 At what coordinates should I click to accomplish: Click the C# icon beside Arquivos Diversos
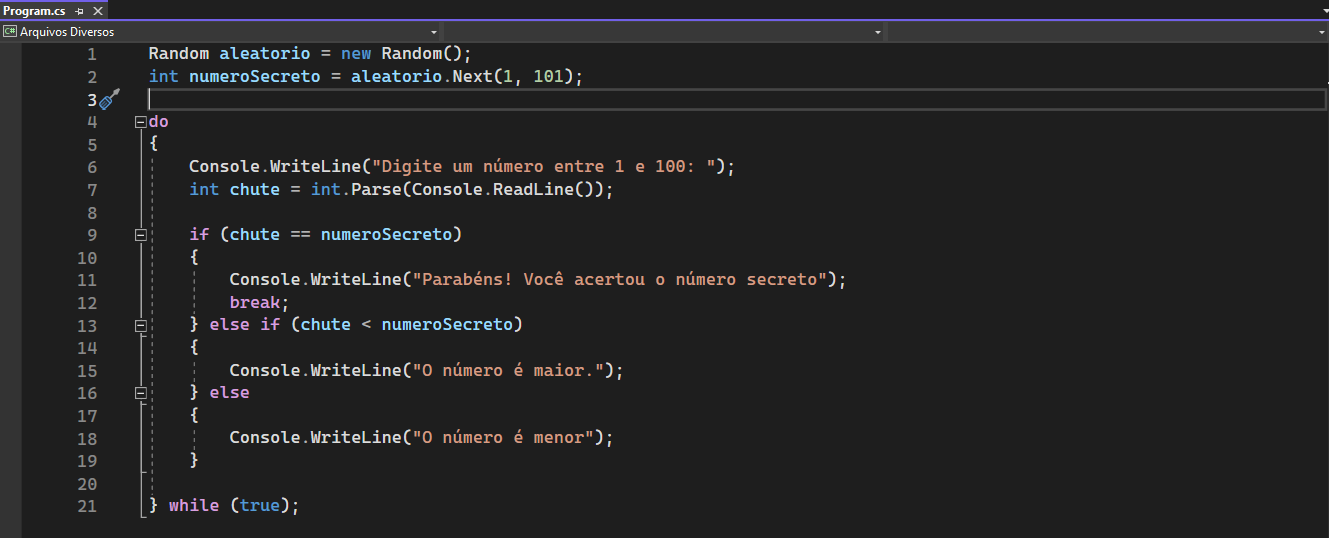click(x=10, y=32)
